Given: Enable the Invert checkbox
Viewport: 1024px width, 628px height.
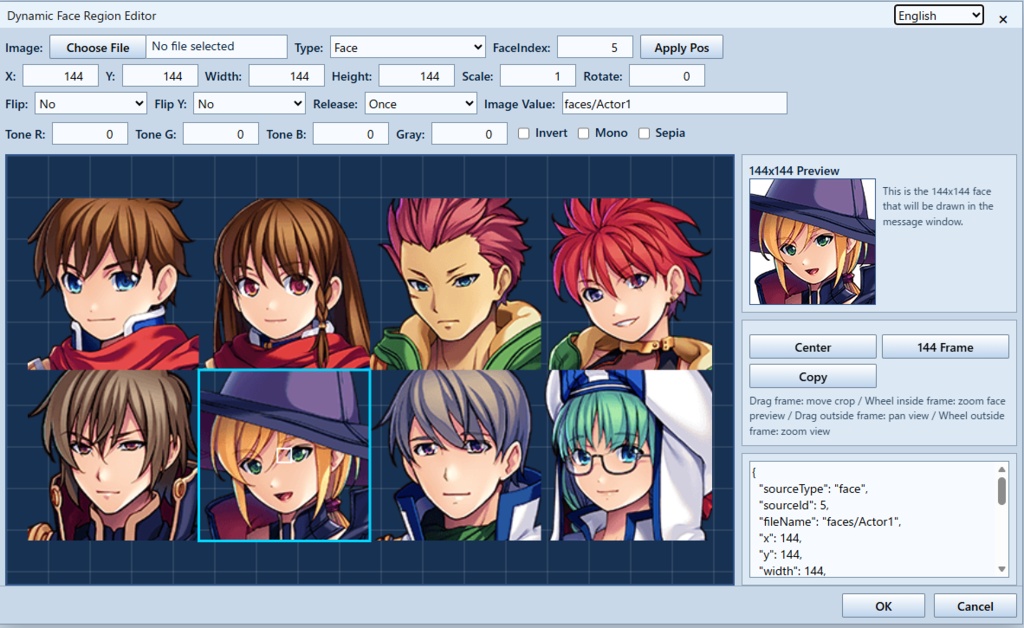Looking at the screenshot, I should pyautogui.click(x=524, y=133).
